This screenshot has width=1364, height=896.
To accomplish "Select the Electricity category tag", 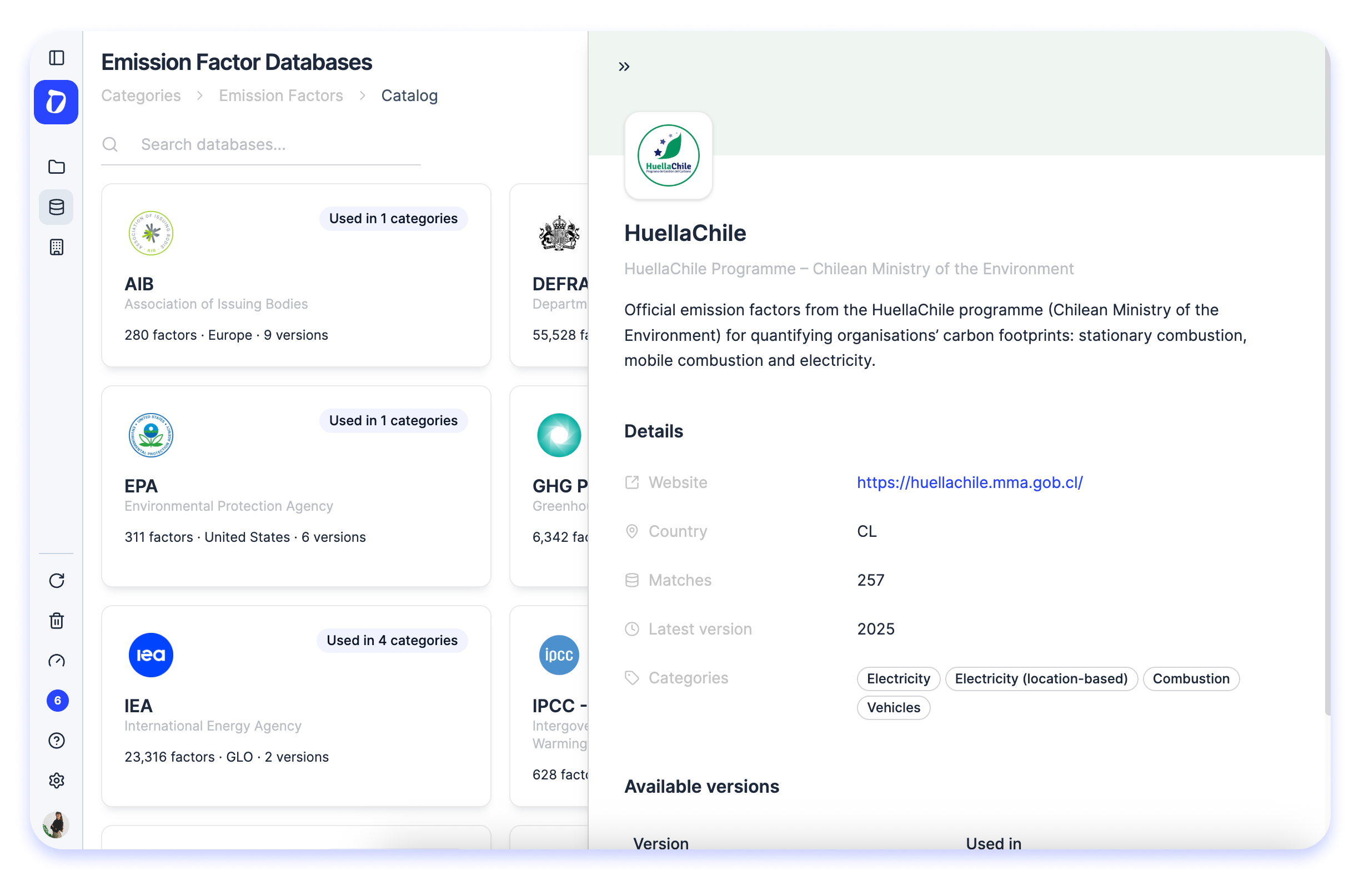I will click(899, 679).
